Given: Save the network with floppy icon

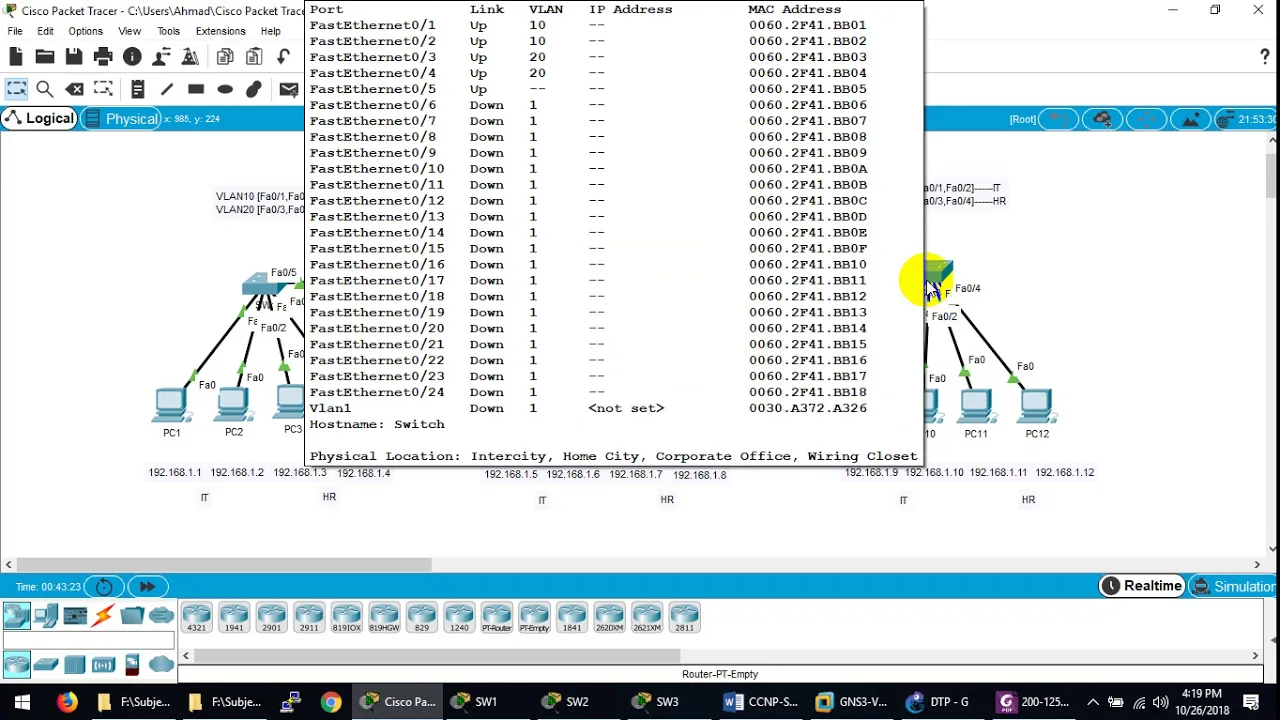Looking at the screenshot, I should tap(74, 57).
